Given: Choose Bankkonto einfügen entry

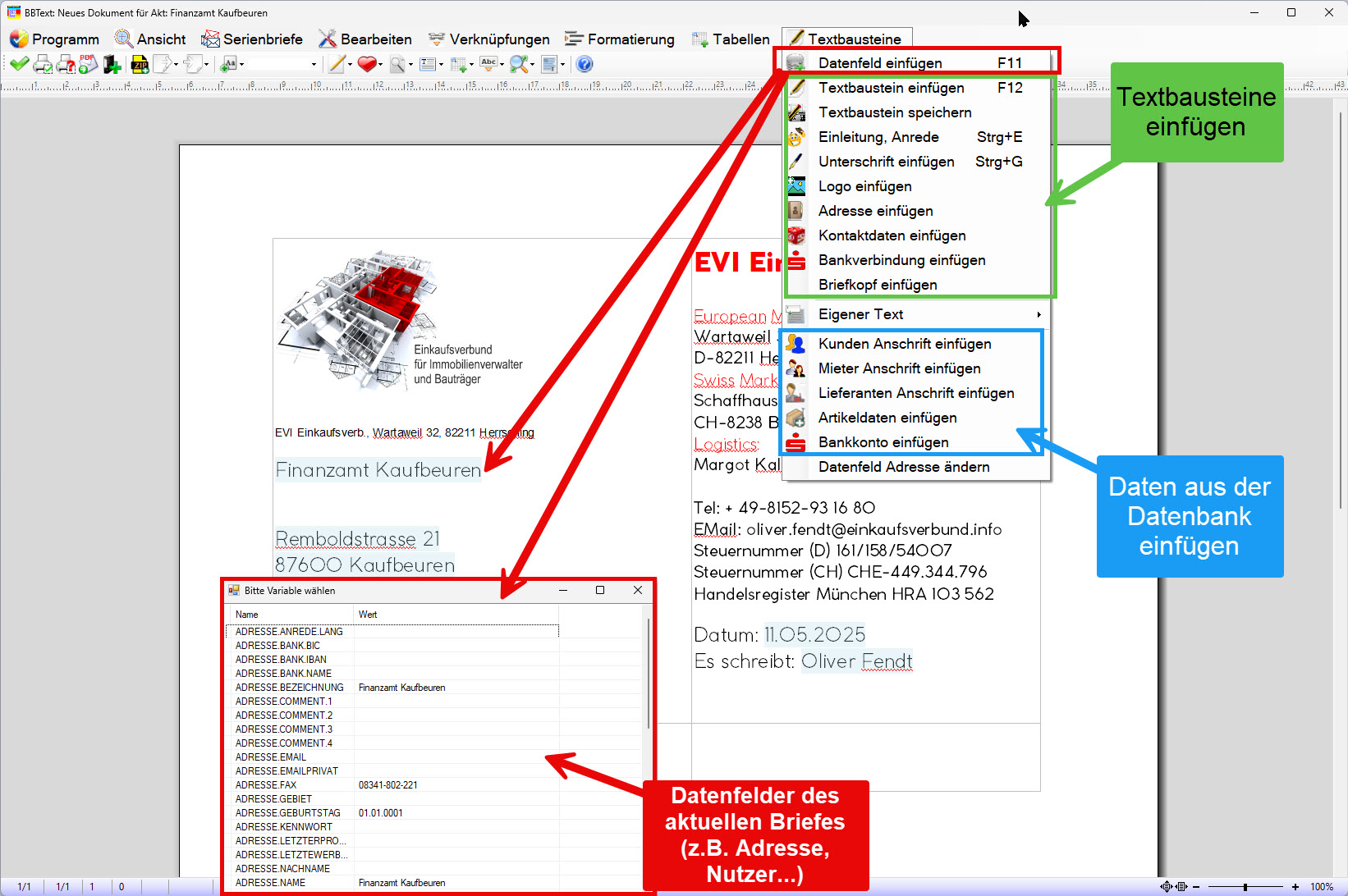Looking at the screenshot, I should [x=917, y=442].
